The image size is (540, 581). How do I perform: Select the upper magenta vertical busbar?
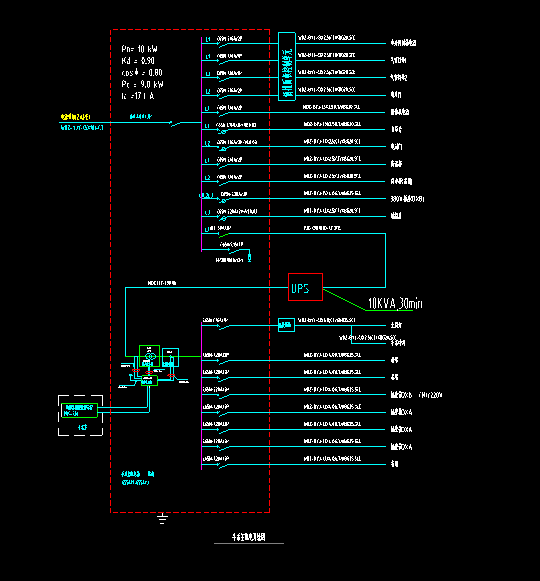click(202, 145)
